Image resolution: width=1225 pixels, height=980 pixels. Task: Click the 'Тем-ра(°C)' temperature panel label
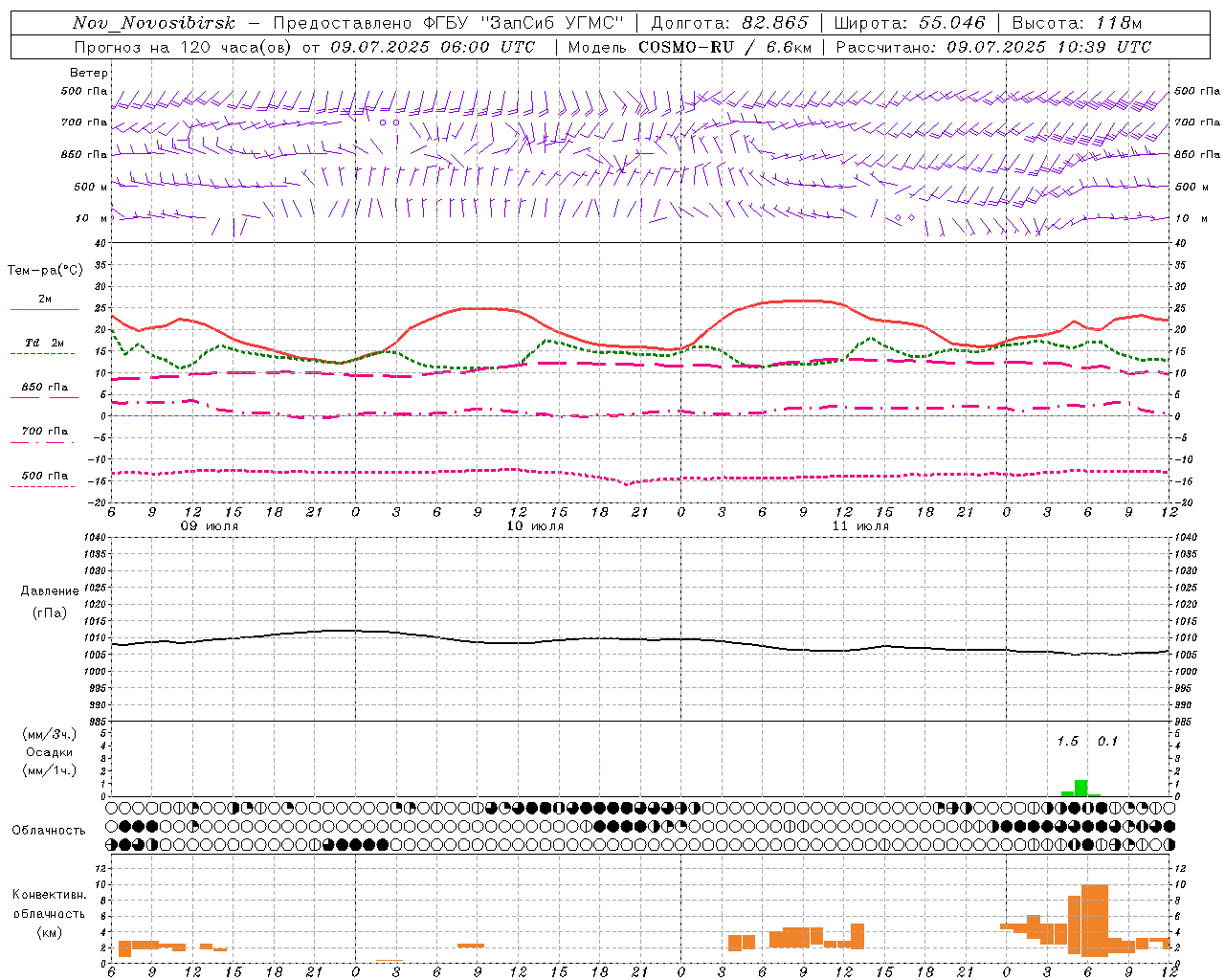45,271
